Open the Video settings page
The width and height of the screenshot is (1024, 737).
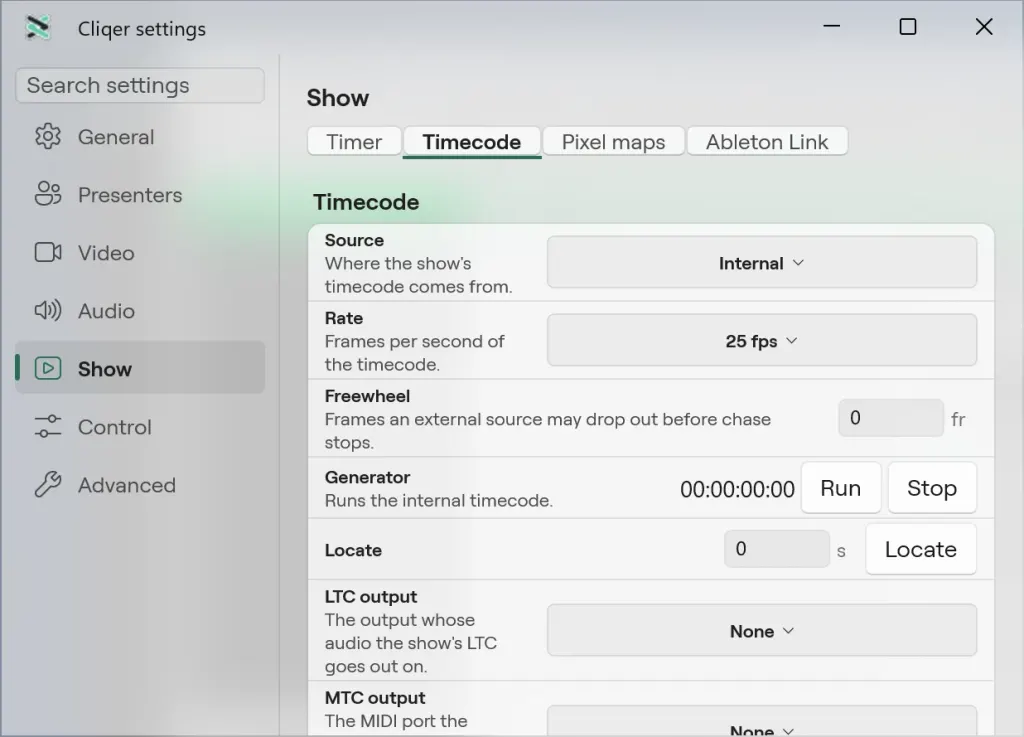tap(140, 253)
